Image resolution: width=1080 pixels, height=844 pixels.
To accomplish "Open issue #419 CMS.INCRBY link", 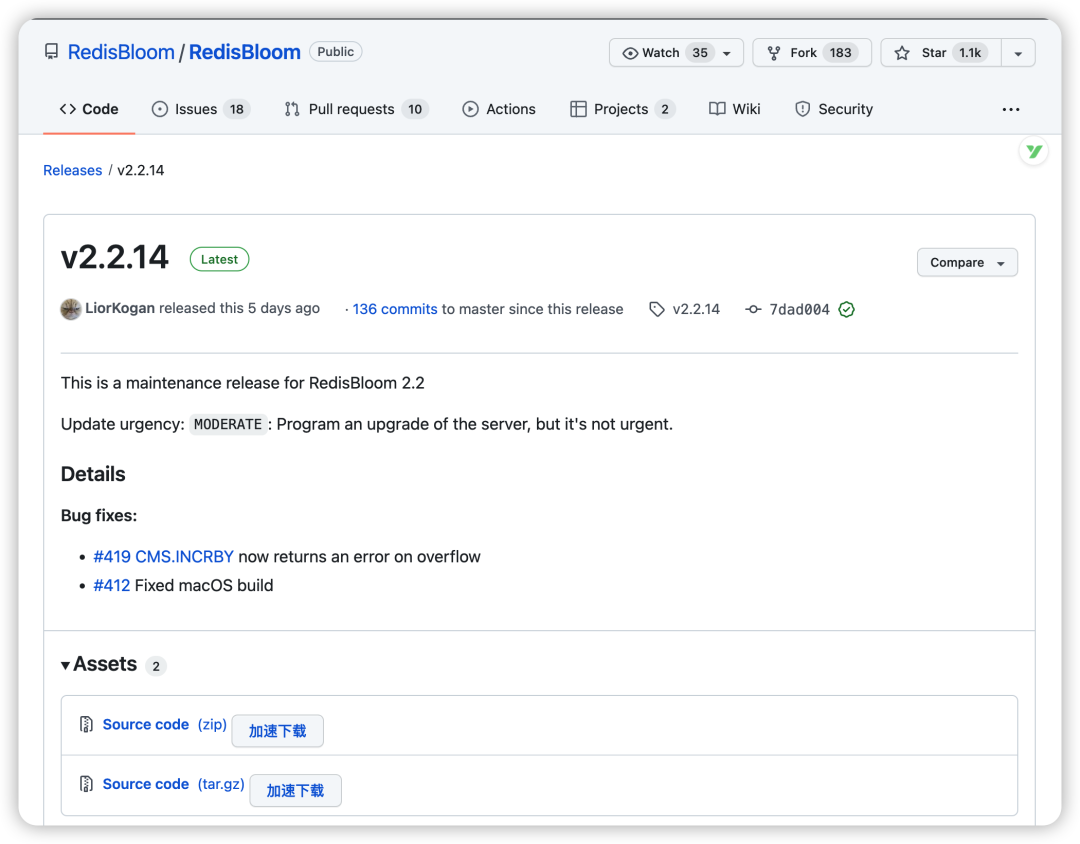I will pyautogui.click(x=163, y=556).
